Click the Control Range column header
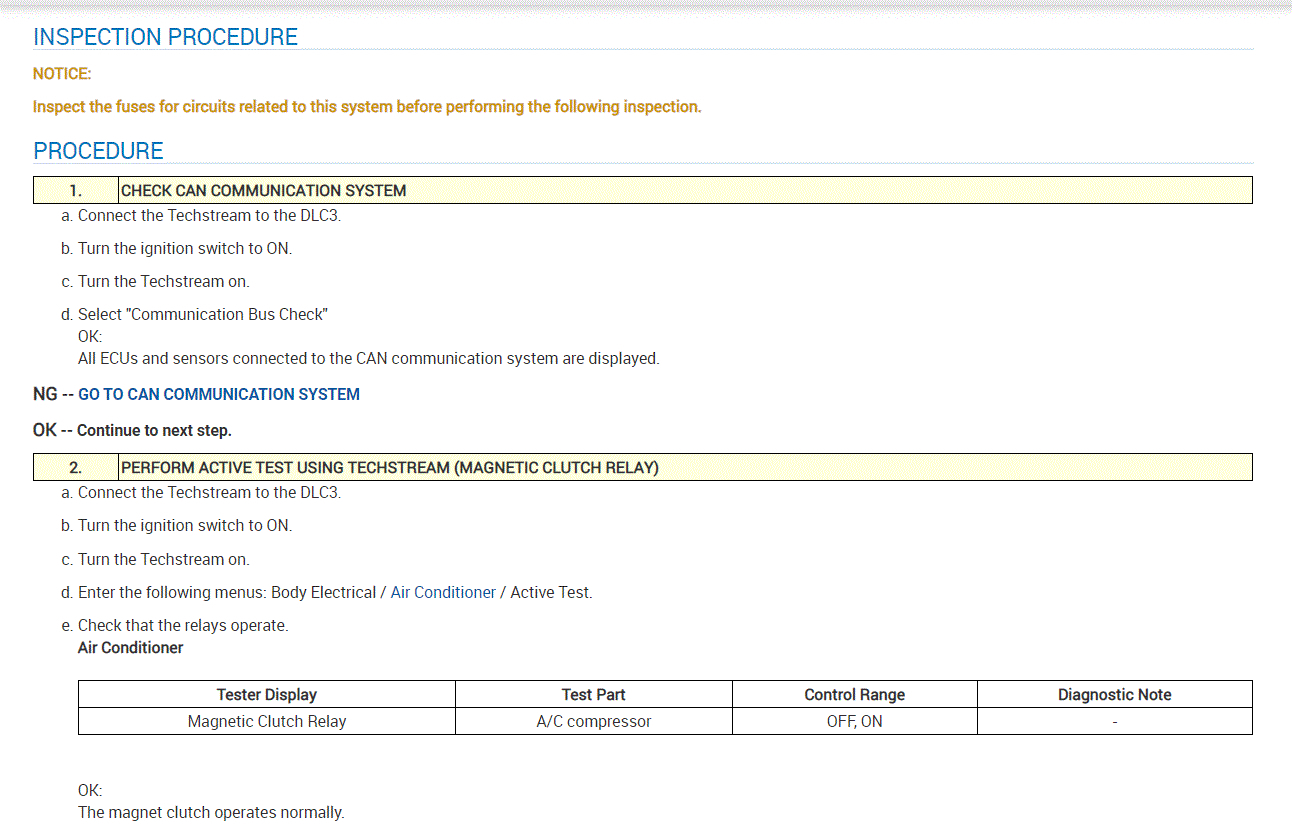 (854, 694)
